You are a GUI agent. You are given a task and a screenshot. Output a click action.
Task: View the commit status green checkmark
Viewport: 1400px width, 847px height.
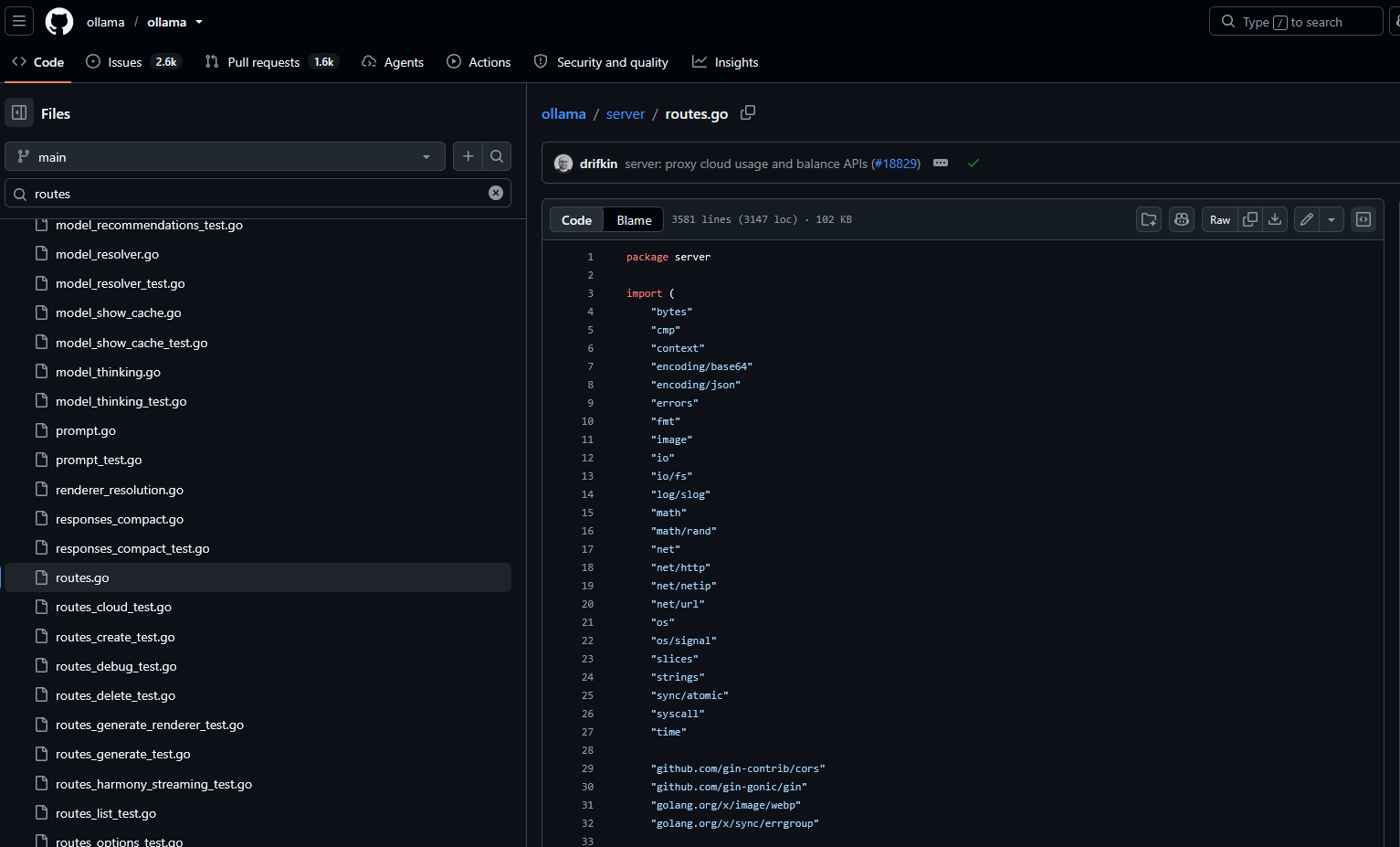[974, 163]
